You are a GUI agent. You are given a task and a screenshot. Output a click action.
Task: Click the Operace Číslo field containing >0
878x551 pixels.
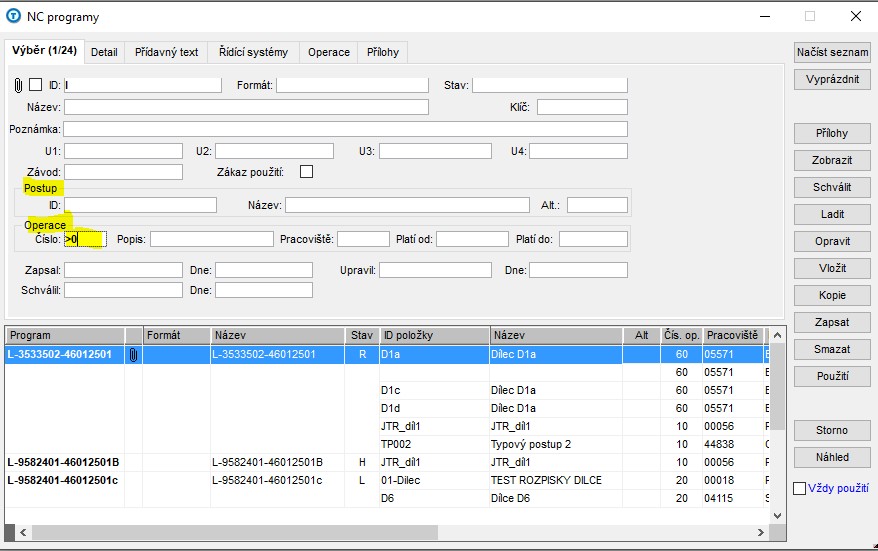coord(85,239)
